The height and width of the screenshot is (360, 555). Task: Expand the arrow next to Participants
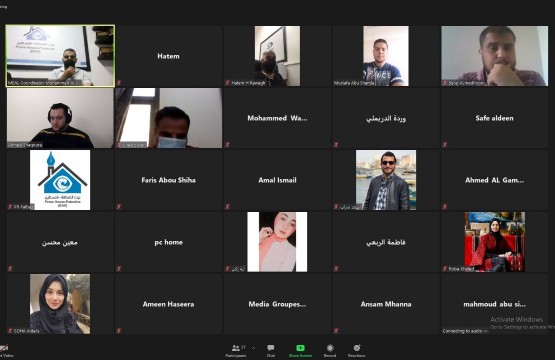tap(253, 348)
